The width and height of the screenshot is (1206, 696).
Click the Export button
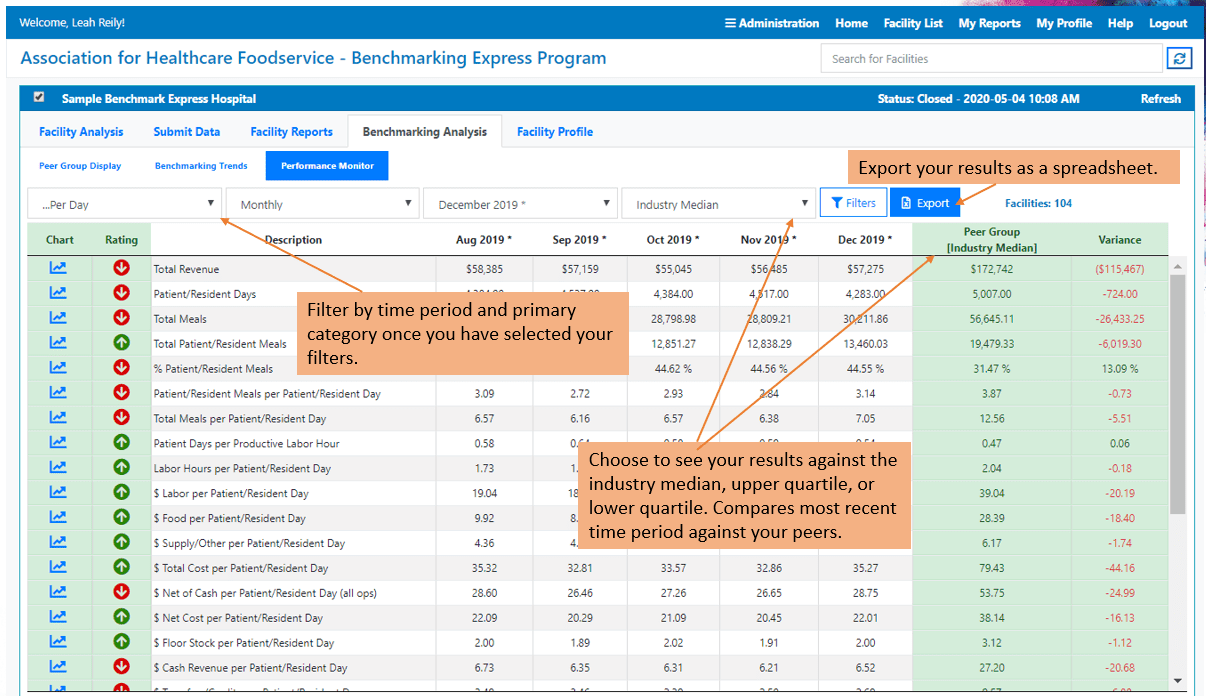(x=925, y=203)
